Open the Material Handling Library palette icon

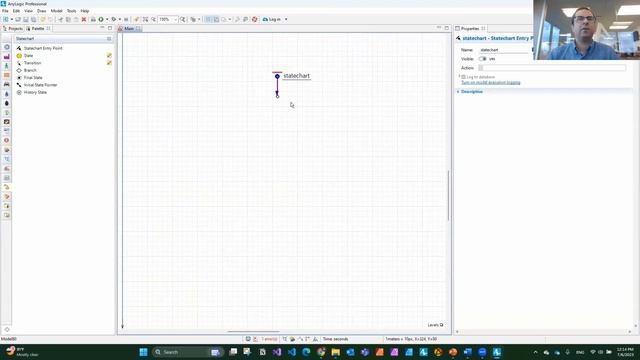pyautogui.click(x=7, y=57)
